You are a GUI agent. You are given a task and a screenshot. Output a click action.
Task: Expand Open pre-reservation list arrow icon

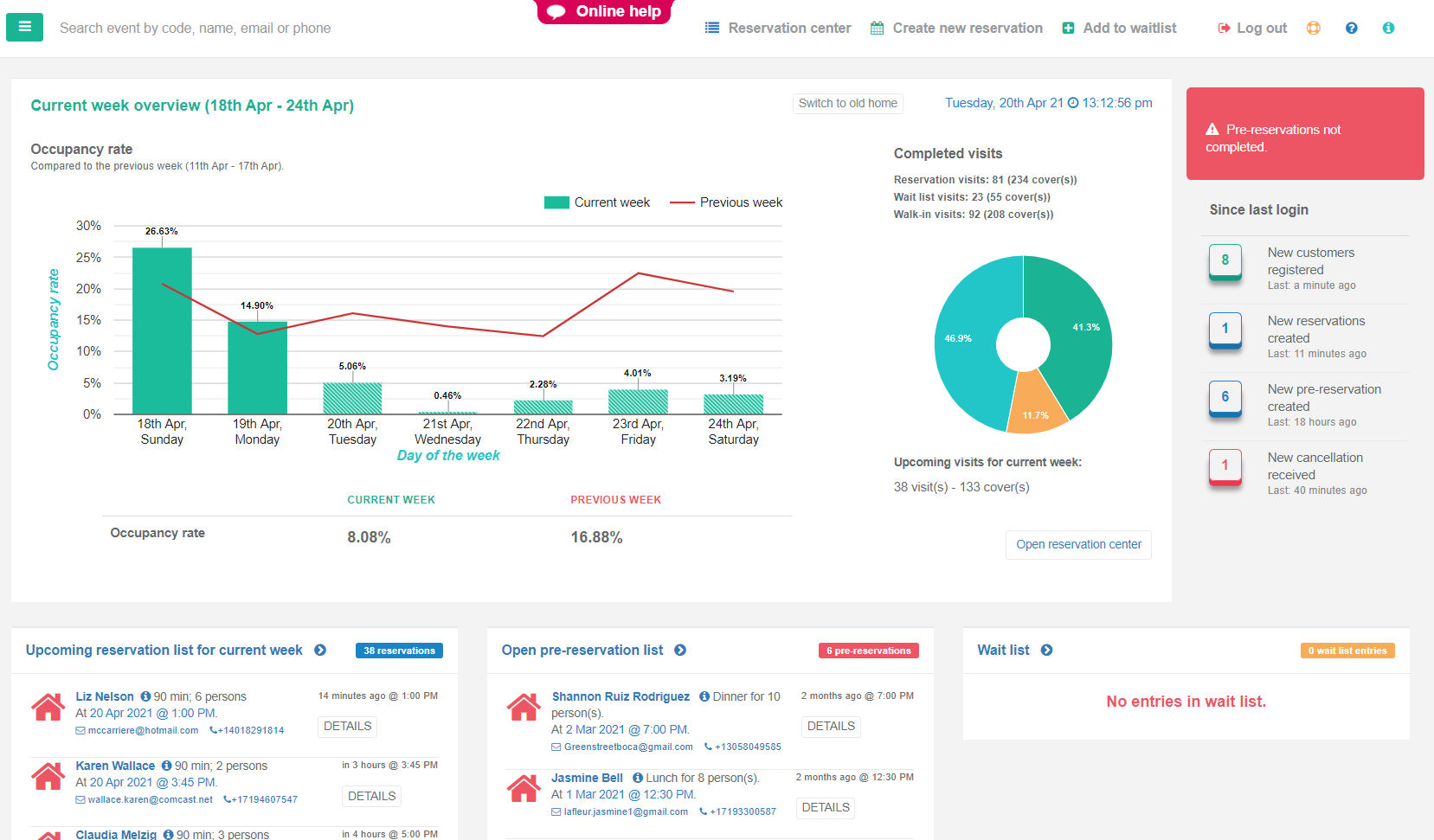[x=680, y=651]
